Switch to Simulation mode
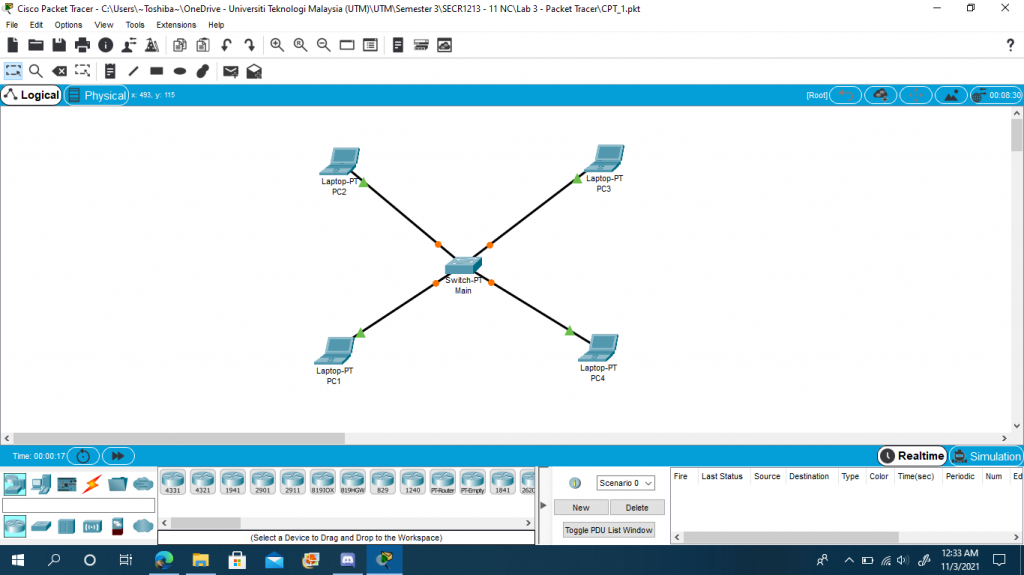1024x575 pixels. [986, 456]
